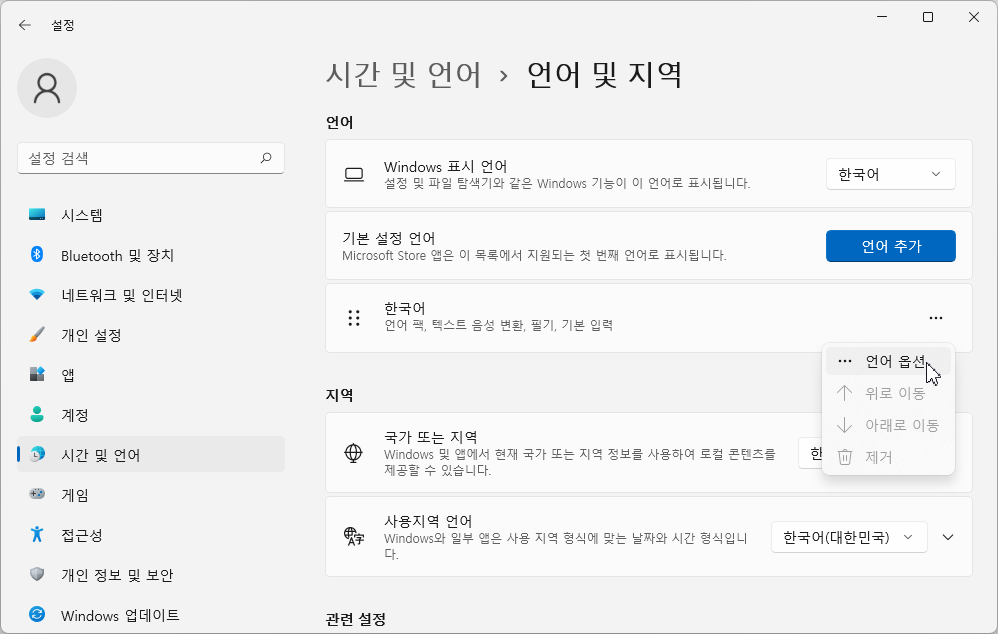Image resolution: width=998 pixels, height=634 pixels.
Task: Focus the 설정 검색 input field
Action: tap(151, 158)
